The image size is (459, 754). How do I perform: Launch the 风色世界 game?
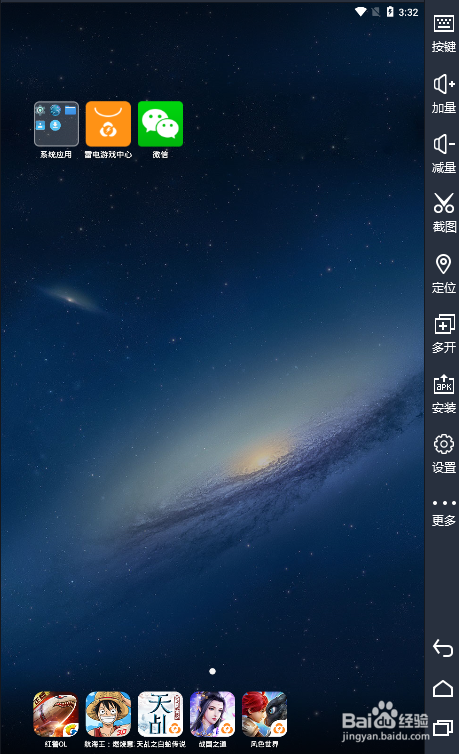tap(264, 714)
